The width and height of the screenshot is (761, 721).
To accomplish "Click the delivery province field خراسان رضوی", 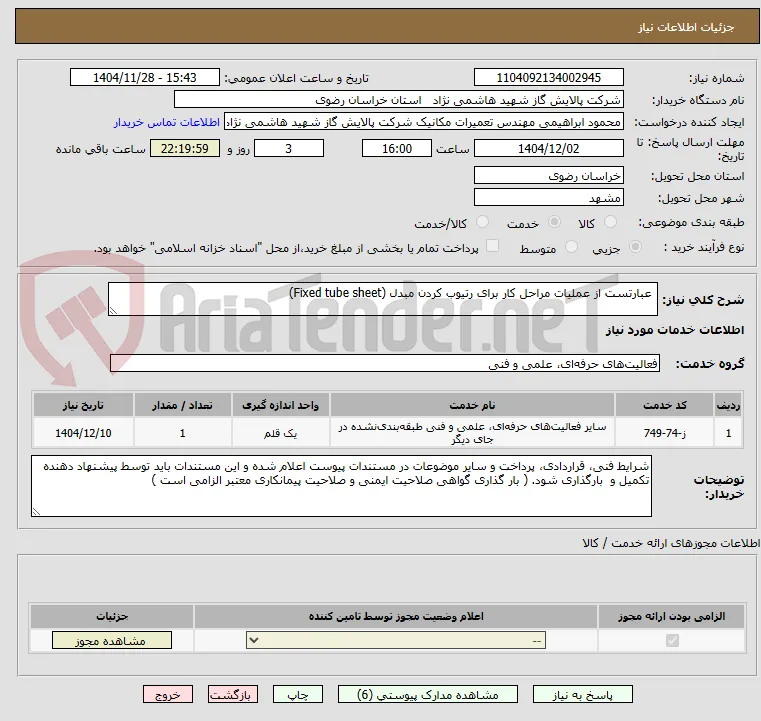I will pyautogui.click(x=548, y=176).
